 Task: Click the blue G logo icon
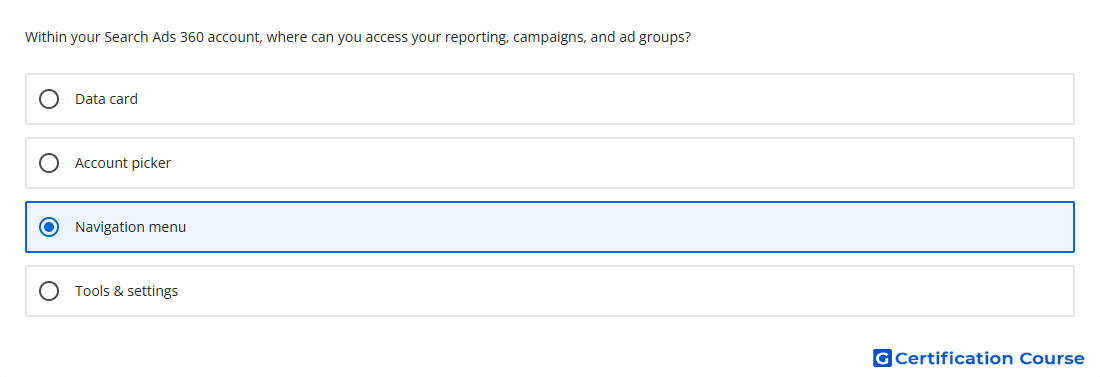(x=882, y=358)
